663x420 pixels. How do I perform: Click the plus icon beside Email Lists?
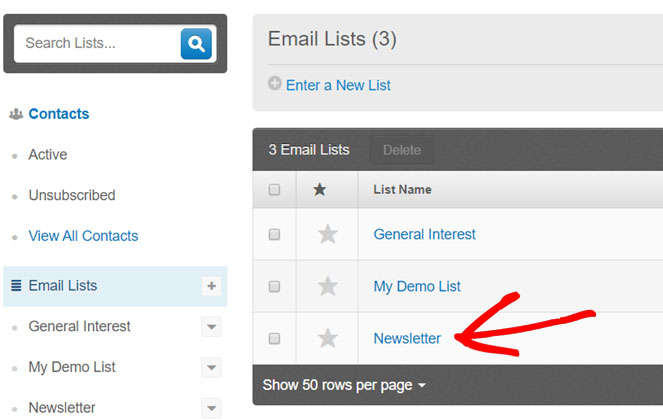pos(211,286)
